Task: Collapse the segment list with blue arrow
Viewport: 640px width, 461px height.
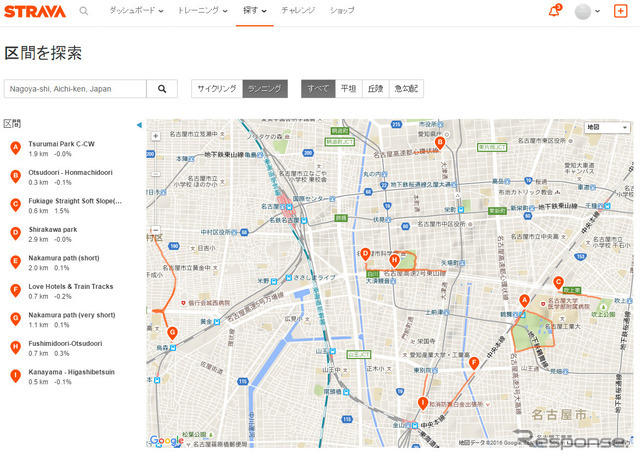Action: pyautogui.click(x=139, y=125)
